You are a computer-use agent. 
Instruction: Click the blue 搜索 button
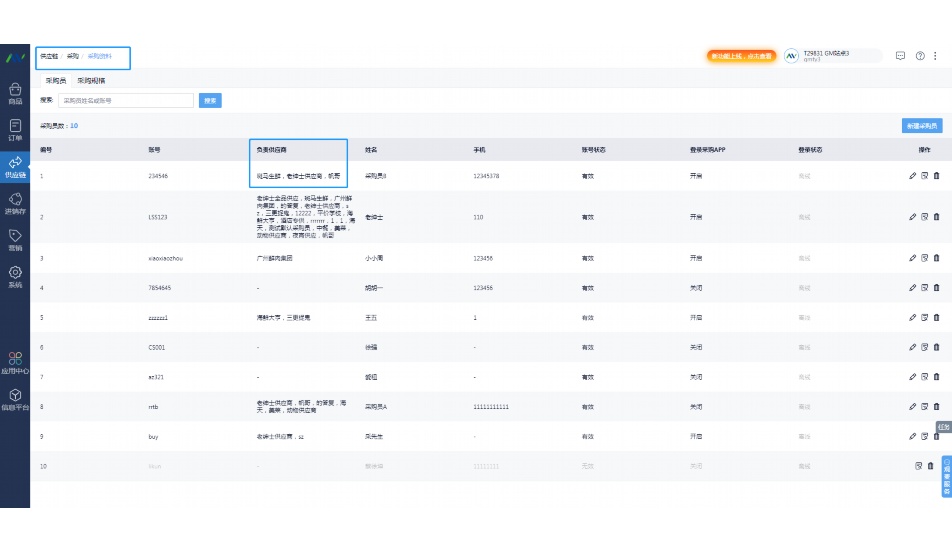[210, 100]
